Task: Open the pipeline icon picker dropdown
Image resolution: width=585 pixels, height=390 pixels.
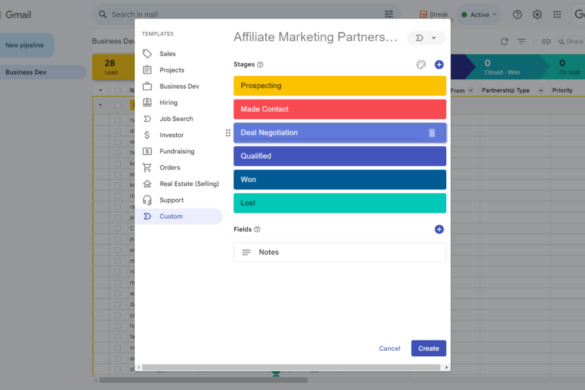Action: tap(426, 38)
